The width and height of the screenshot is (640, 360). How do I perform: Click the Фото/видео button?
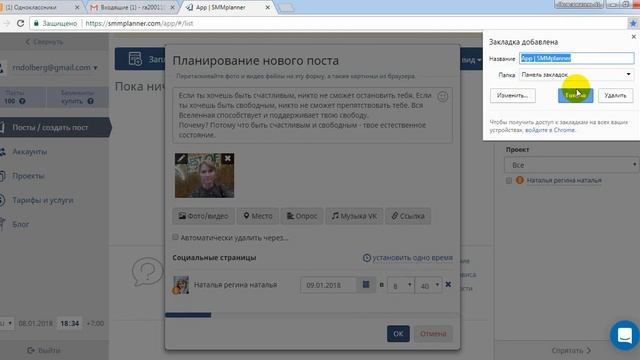(x=203, y=216)
